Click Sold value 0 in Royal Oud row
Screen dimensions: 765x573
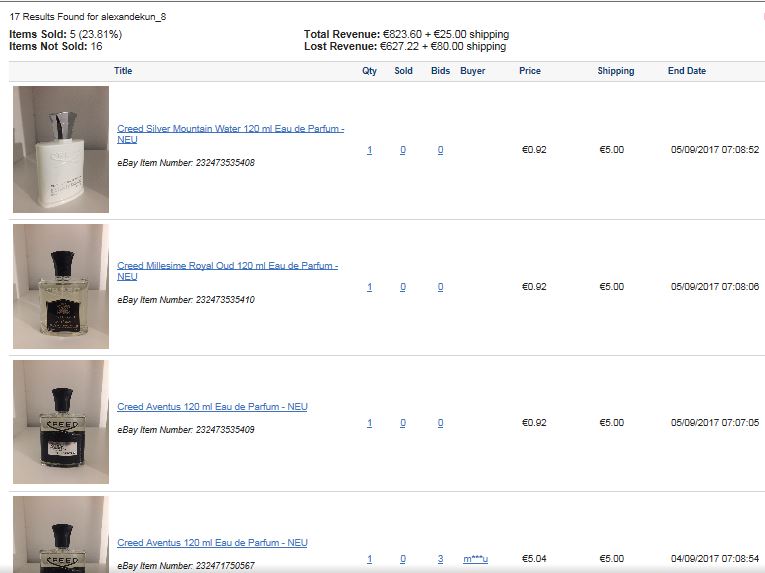[x=403, y=287]
